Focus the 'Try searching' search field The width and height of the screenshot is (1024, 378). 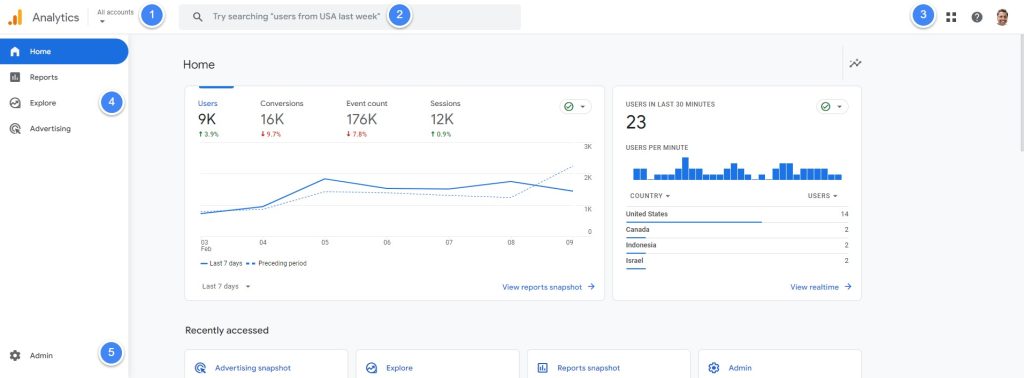pos(350,17)
